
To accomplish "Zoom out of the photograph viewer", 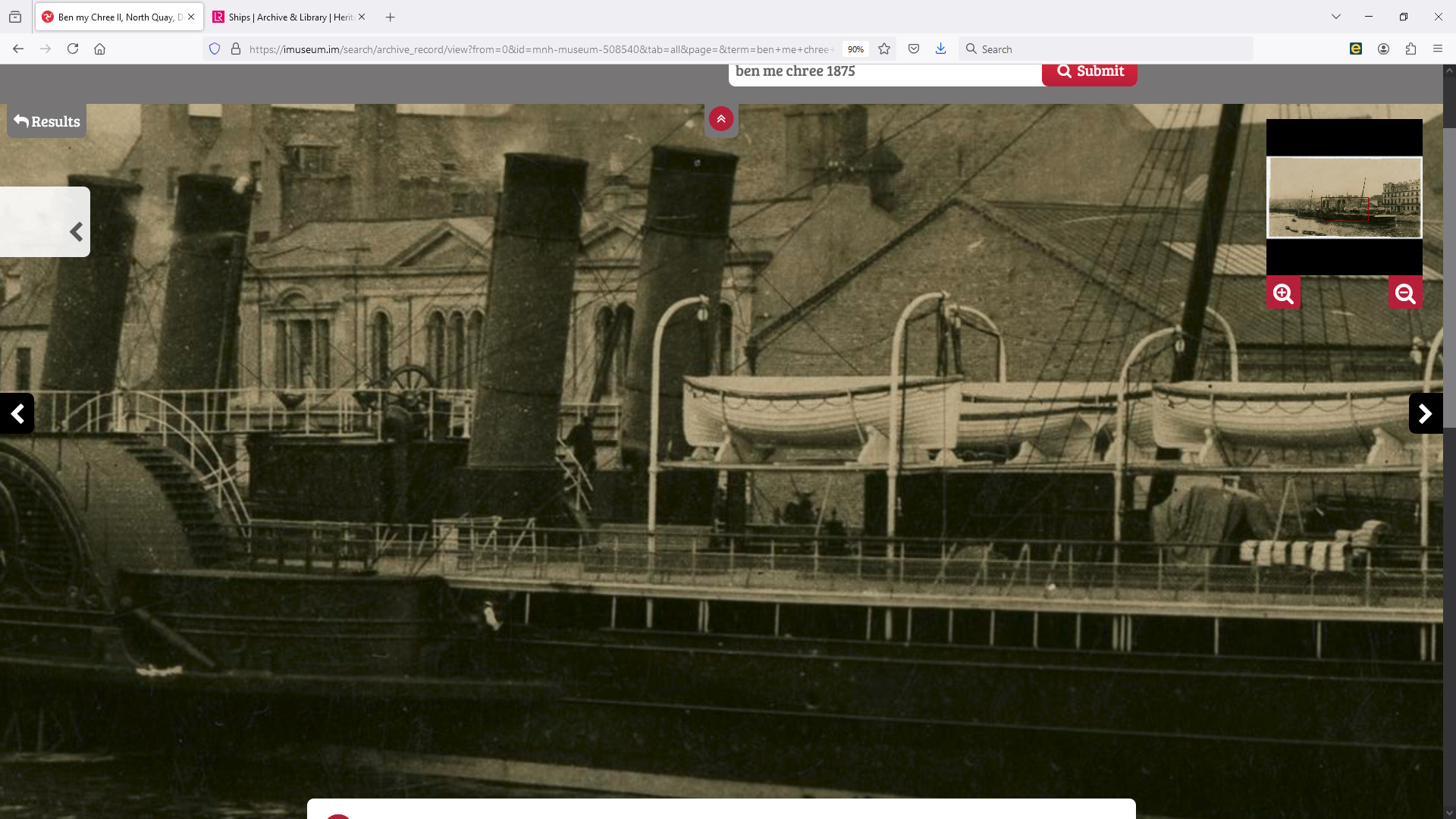I will click(1405, 293).
